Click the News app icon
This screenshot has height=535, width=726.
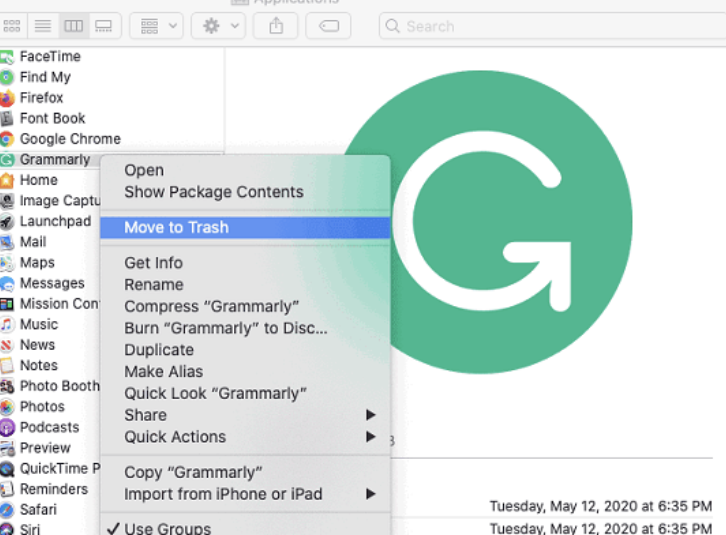[7, 345]
